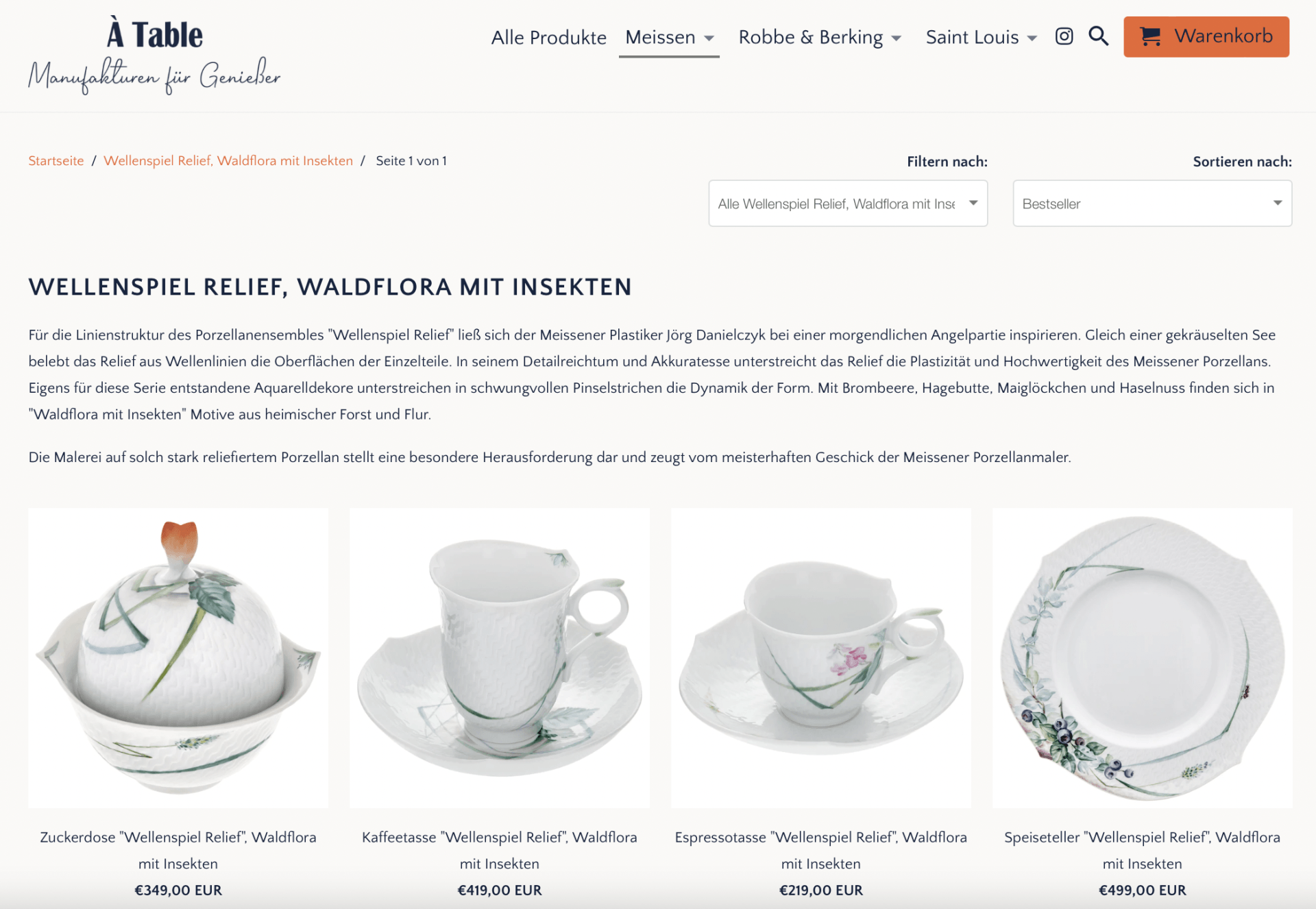Open the Bestseller sort dropdown
The height and width of the screenshot is (909, 1316).
coord(1152,204)
